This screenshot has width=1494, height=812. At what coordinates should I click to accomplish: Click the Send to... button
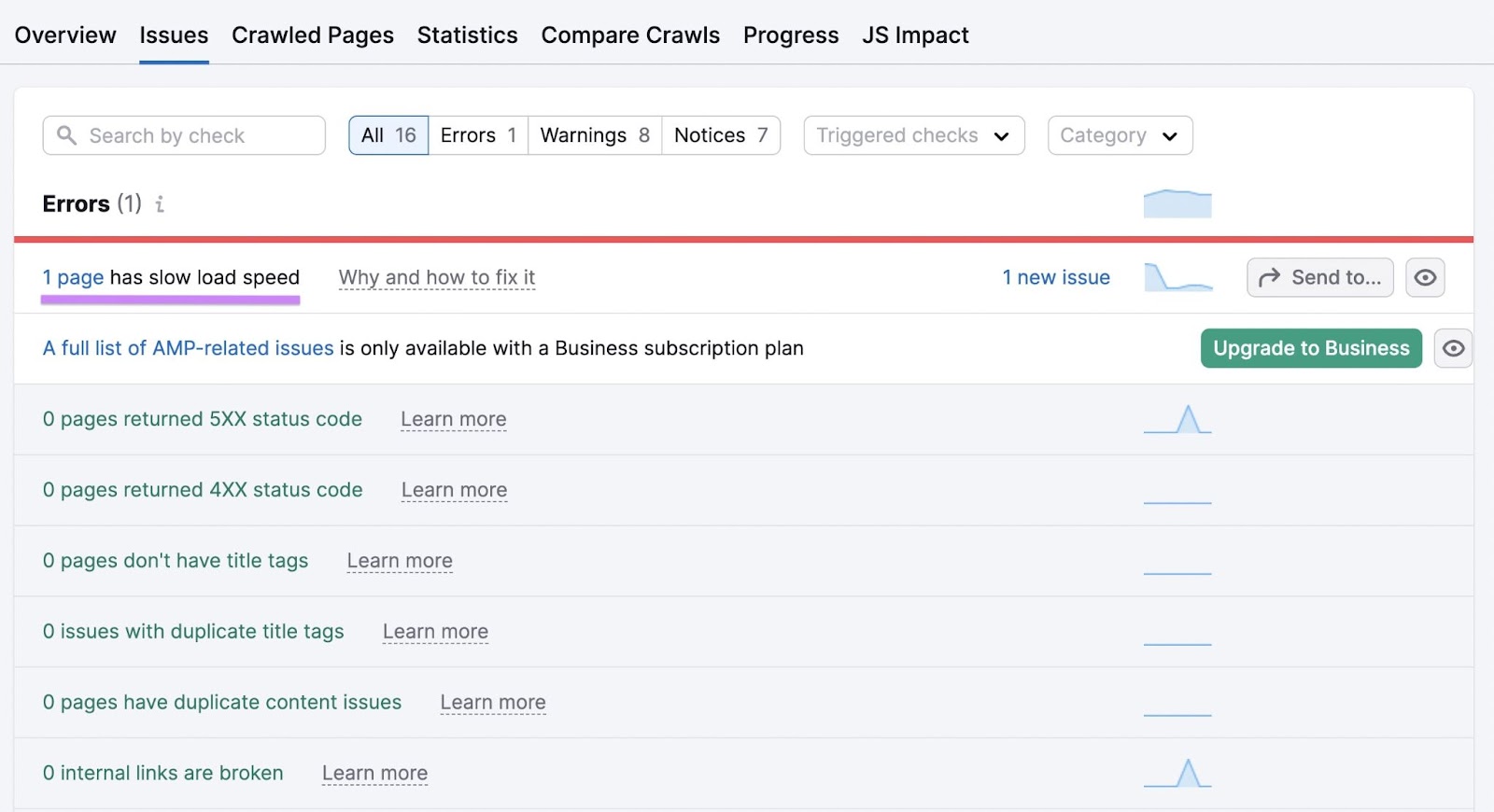coord(1319,277)
